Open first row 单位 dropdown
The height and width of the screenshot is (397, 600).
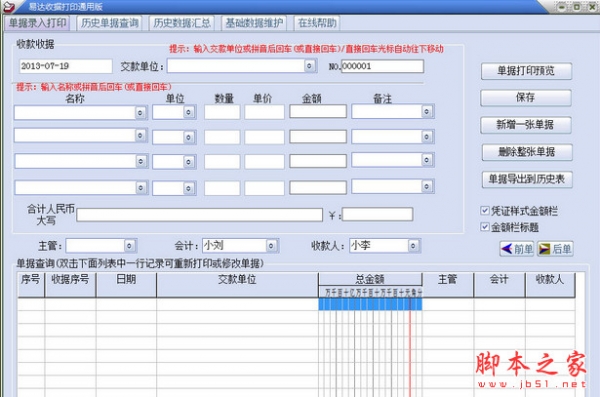[188, 112]
